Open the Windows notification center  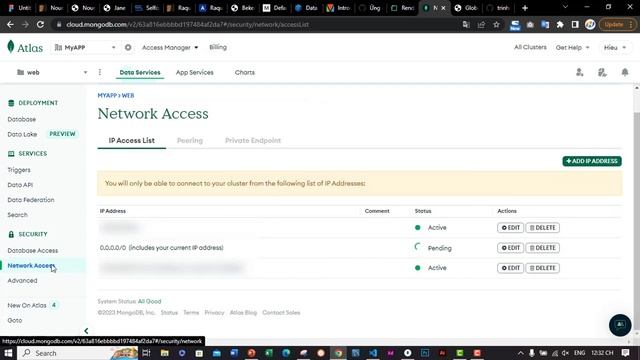[625, 353]
